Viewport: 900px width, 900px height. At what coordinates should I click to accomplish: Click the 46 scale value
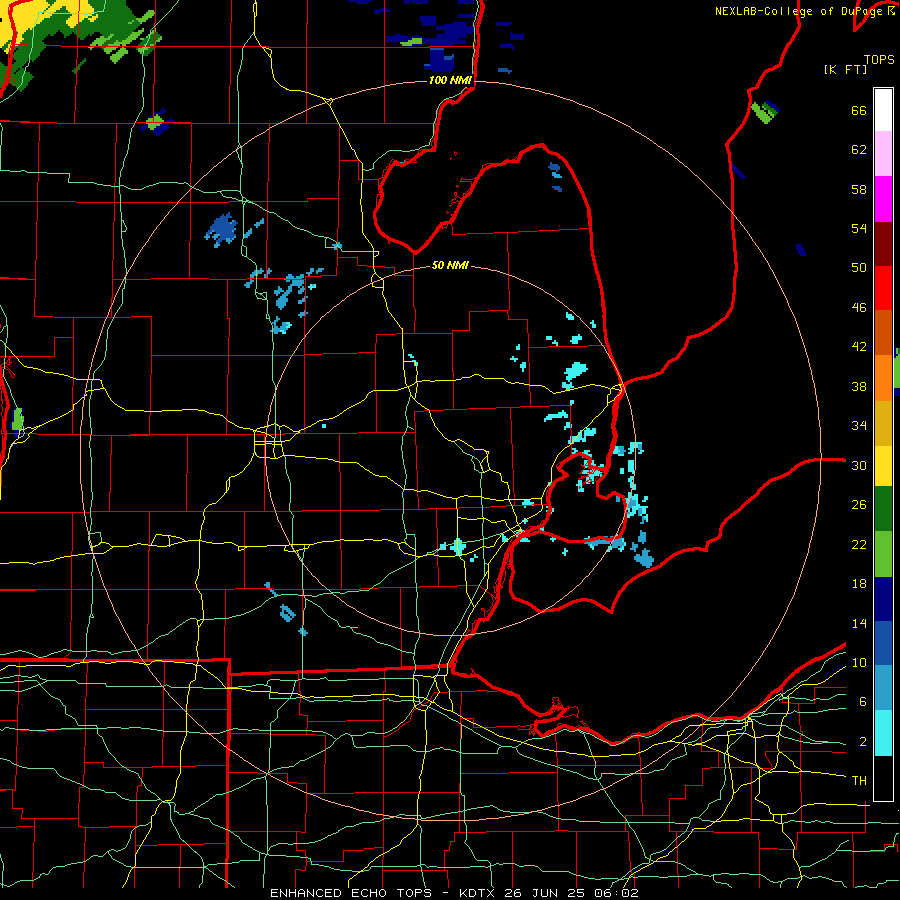pyautogui.click(x=859, y=308)
